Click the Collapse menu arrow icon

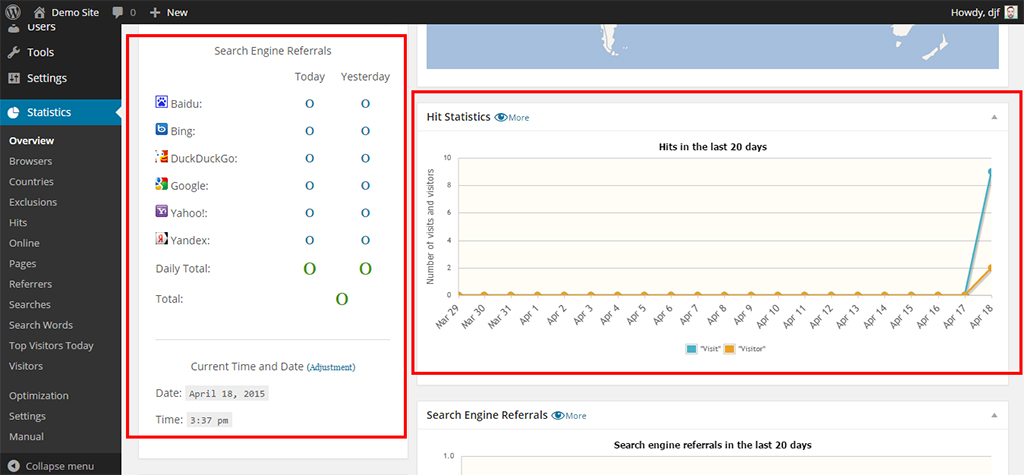pyautogui.click(x=14, y=467)
